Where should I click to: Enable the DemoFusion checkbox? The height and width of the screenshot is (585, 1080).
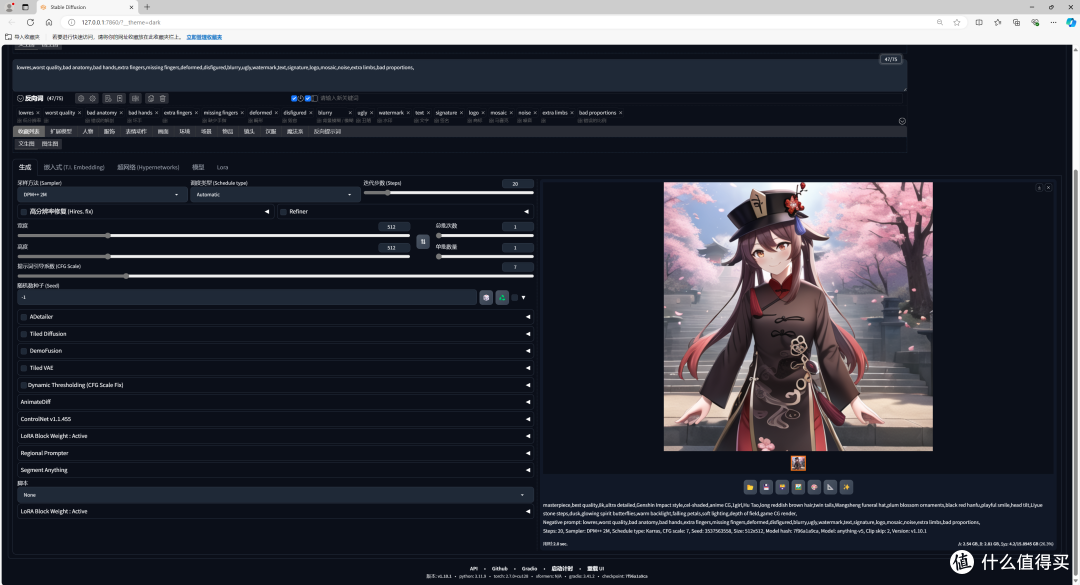click(24, 351)
